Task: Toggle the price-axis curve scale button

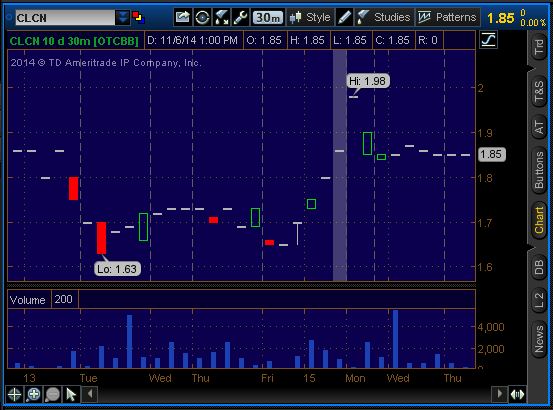Action: [x=488, y=39]
